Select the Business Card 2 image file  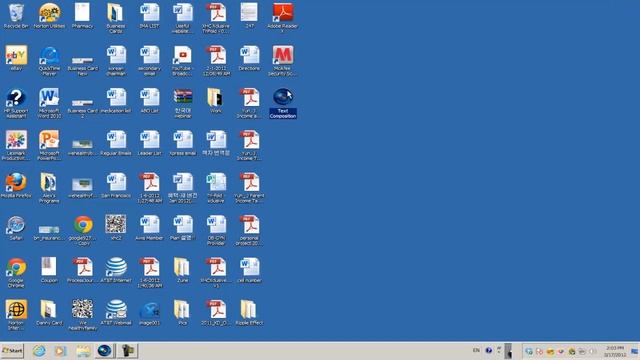point(82,108)
